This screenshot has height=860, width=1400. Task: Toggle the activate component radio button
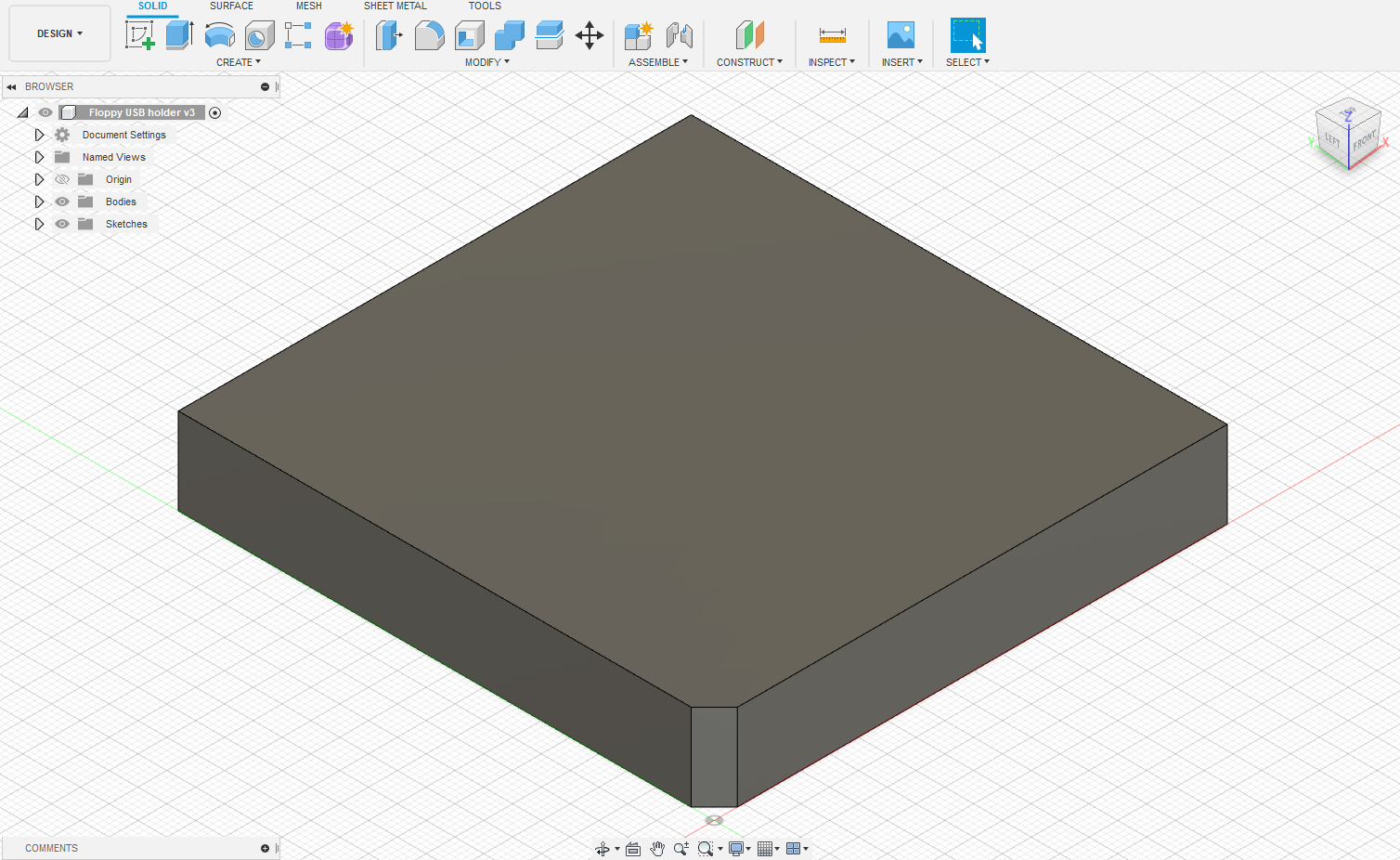pyautogui.click(x=215, y=112)
